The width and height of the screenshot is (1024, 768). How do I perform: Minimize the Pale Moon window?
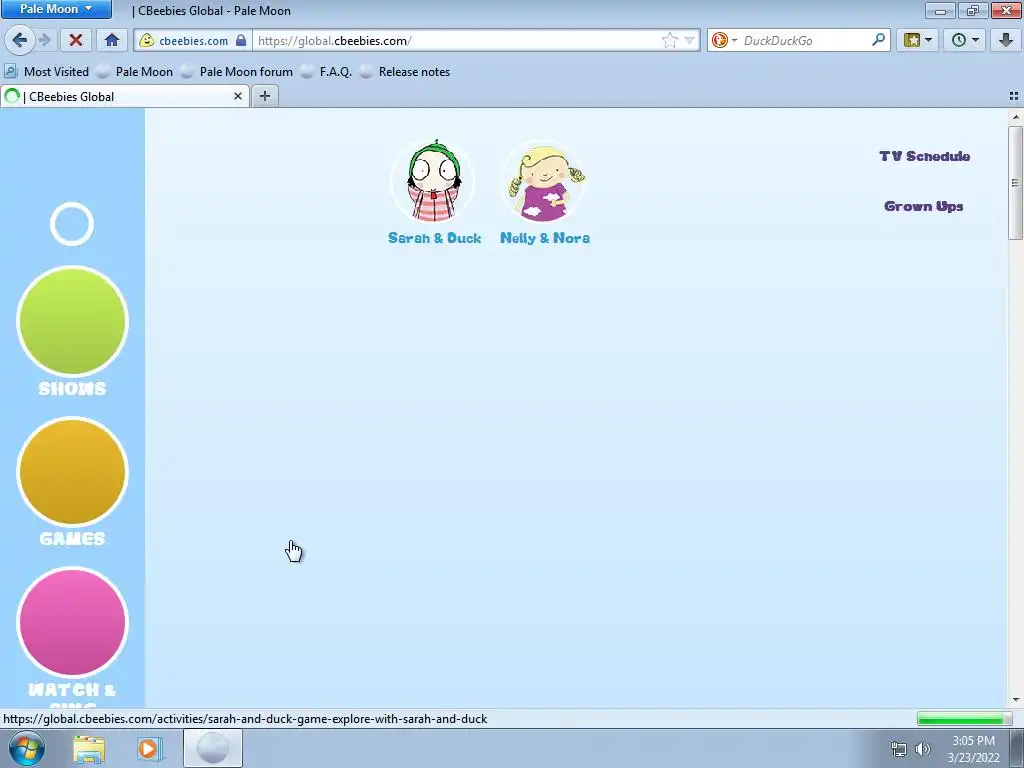(940, 10)
